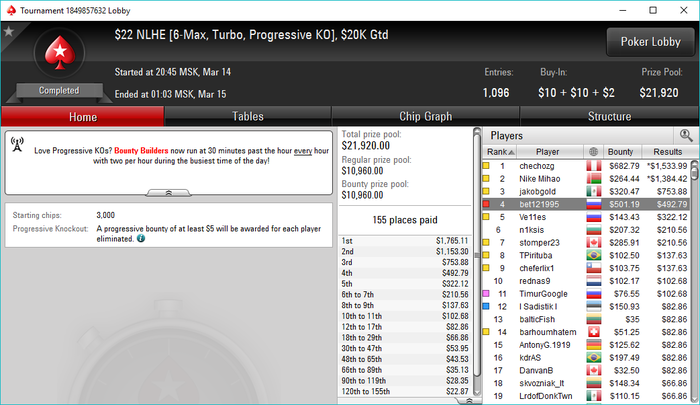Click the pink marker beside TimurGoogle
The height and width of the screenshot is (405, 700).
pos(486,294)
